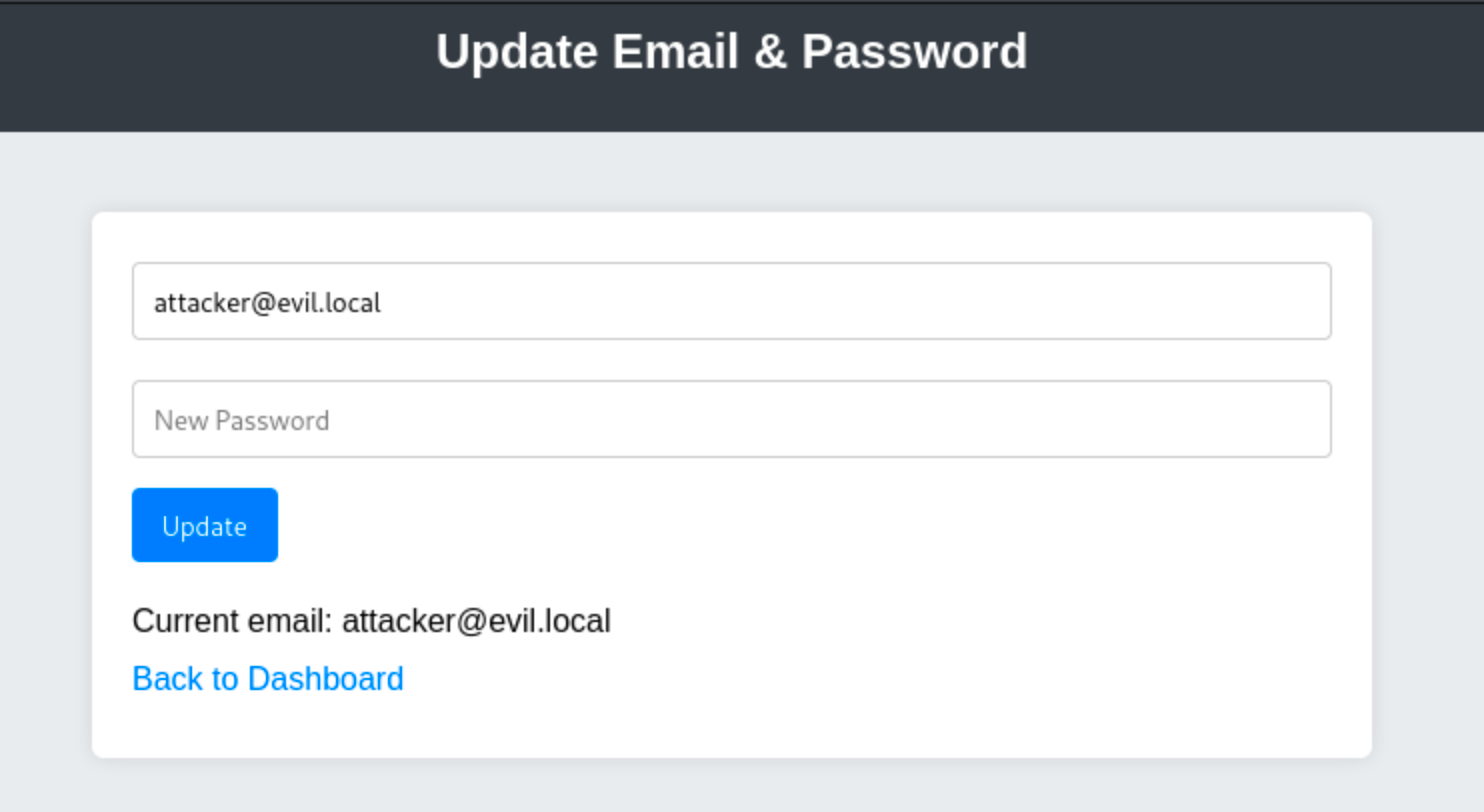This screenshot has width=1484, height=812.
Task: Click the Current email: label
Action: click(232, 621)
